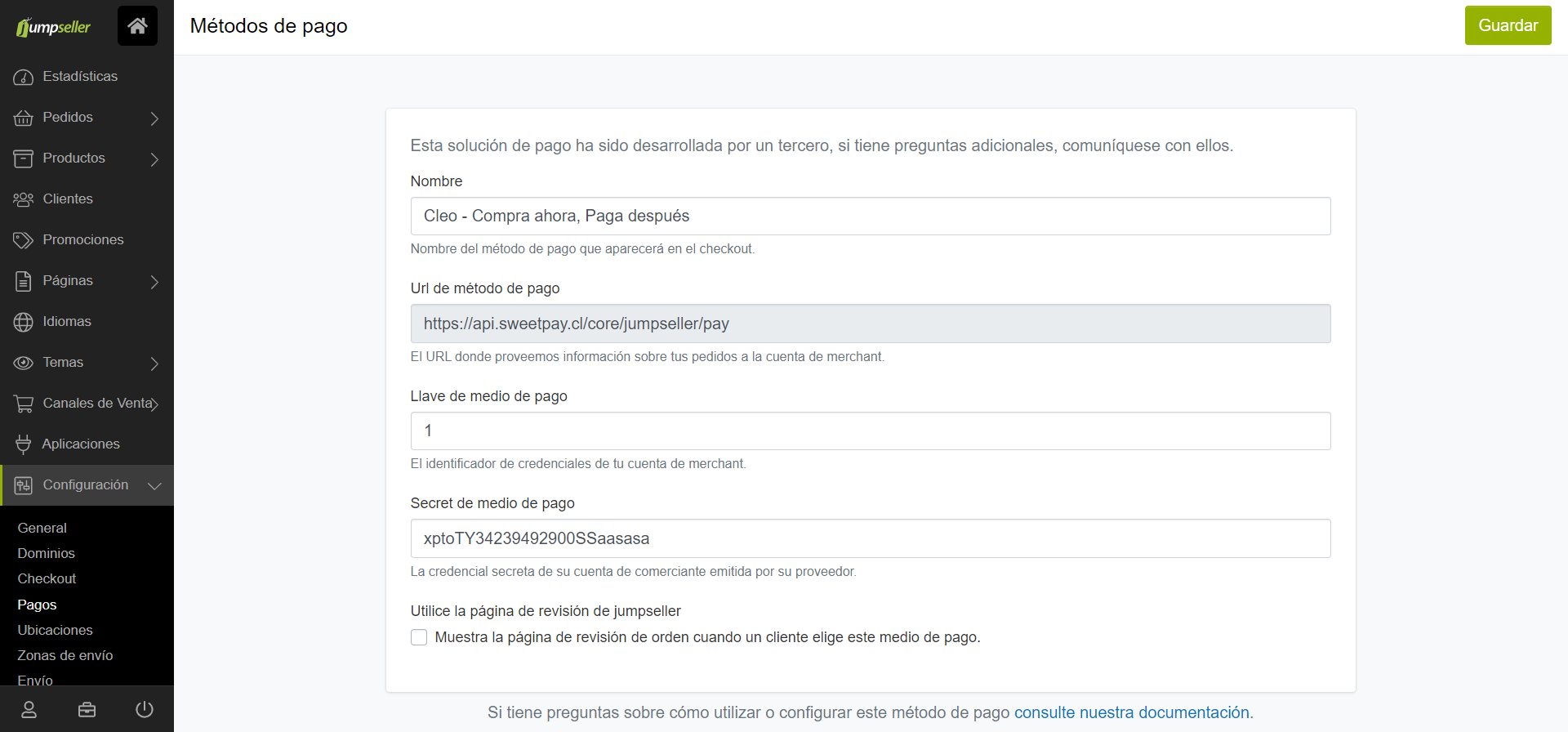This screenshot has width=1568, height=732.
Task: Click the Url de método de pago field
Action: click(871, 324)
